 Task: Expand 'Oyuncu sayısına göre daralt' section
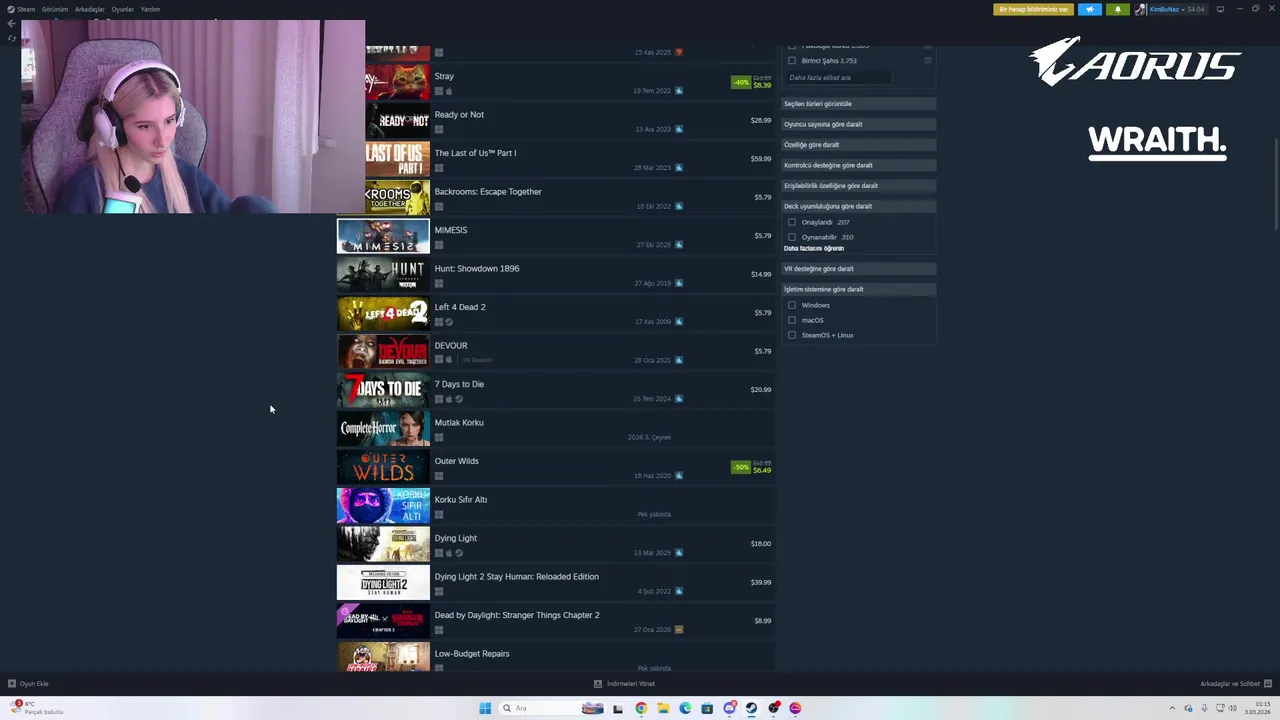click(x=858, y=124)
